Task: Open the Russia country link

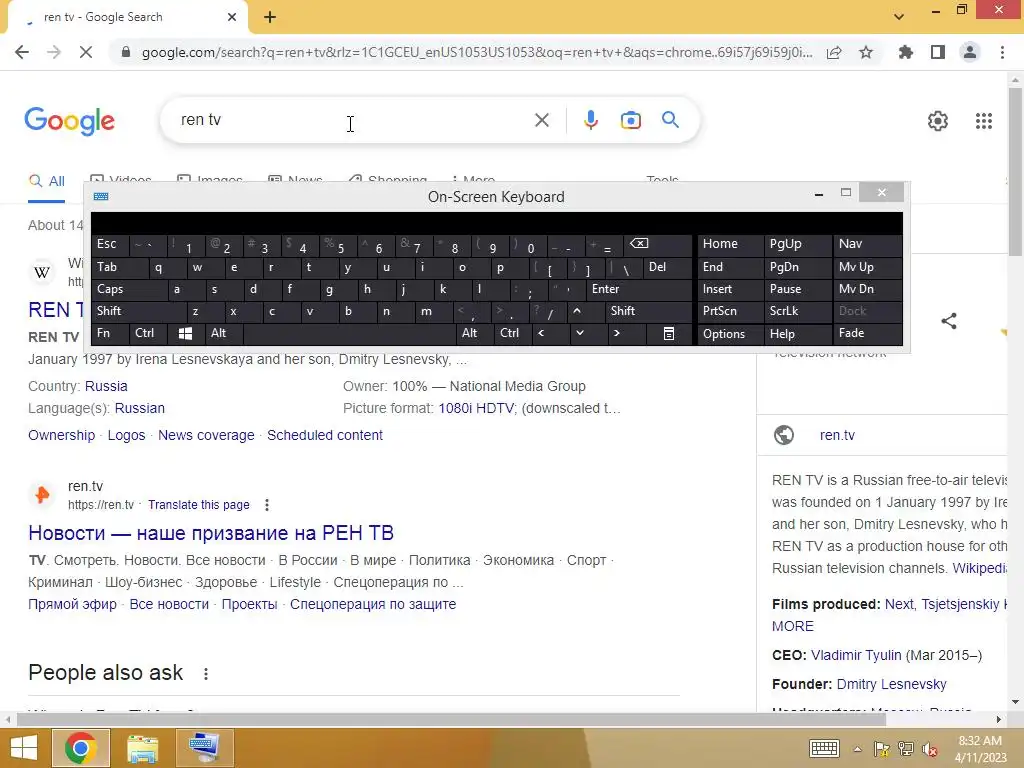Action: point(106,386)
